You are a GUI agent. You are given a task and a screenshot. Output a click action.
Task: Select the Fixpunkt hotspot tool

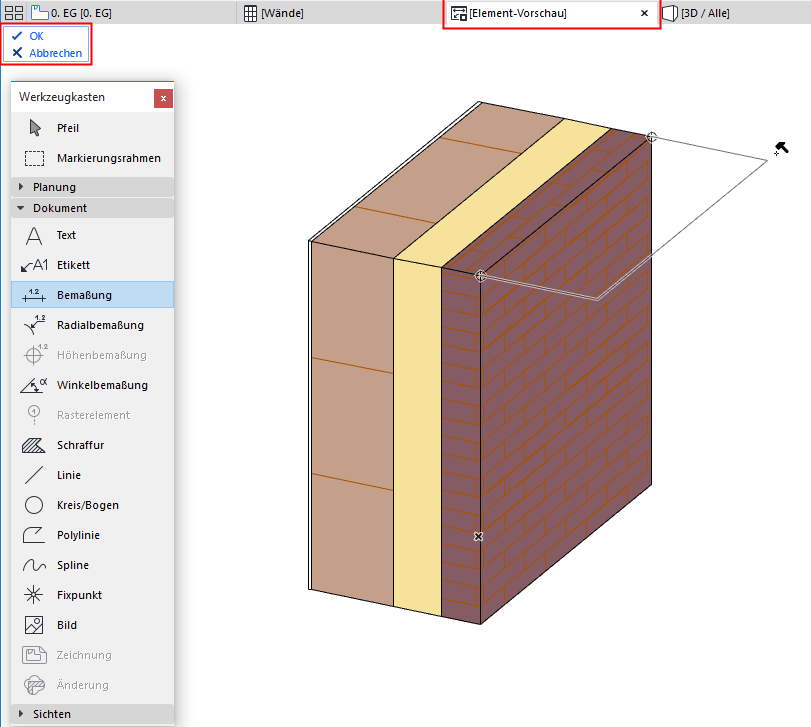tap(92, 595)
